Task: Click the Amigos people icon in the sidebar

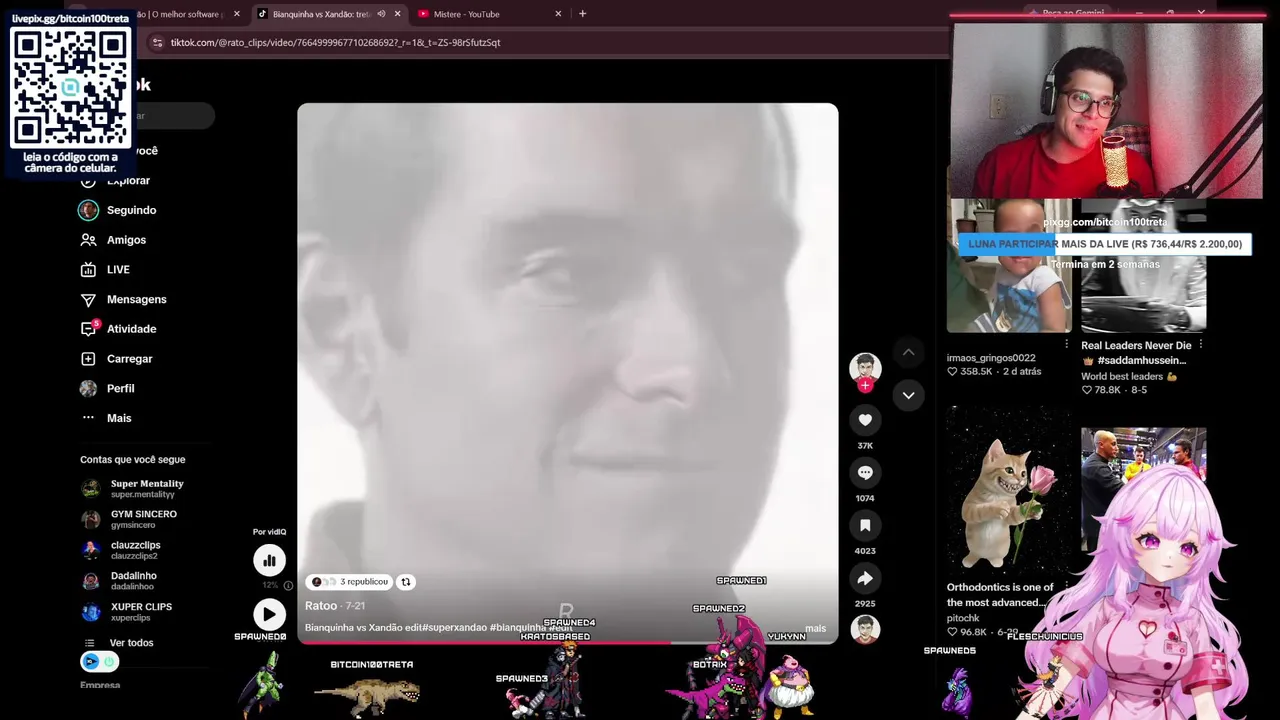Action: tap(88, 240)
